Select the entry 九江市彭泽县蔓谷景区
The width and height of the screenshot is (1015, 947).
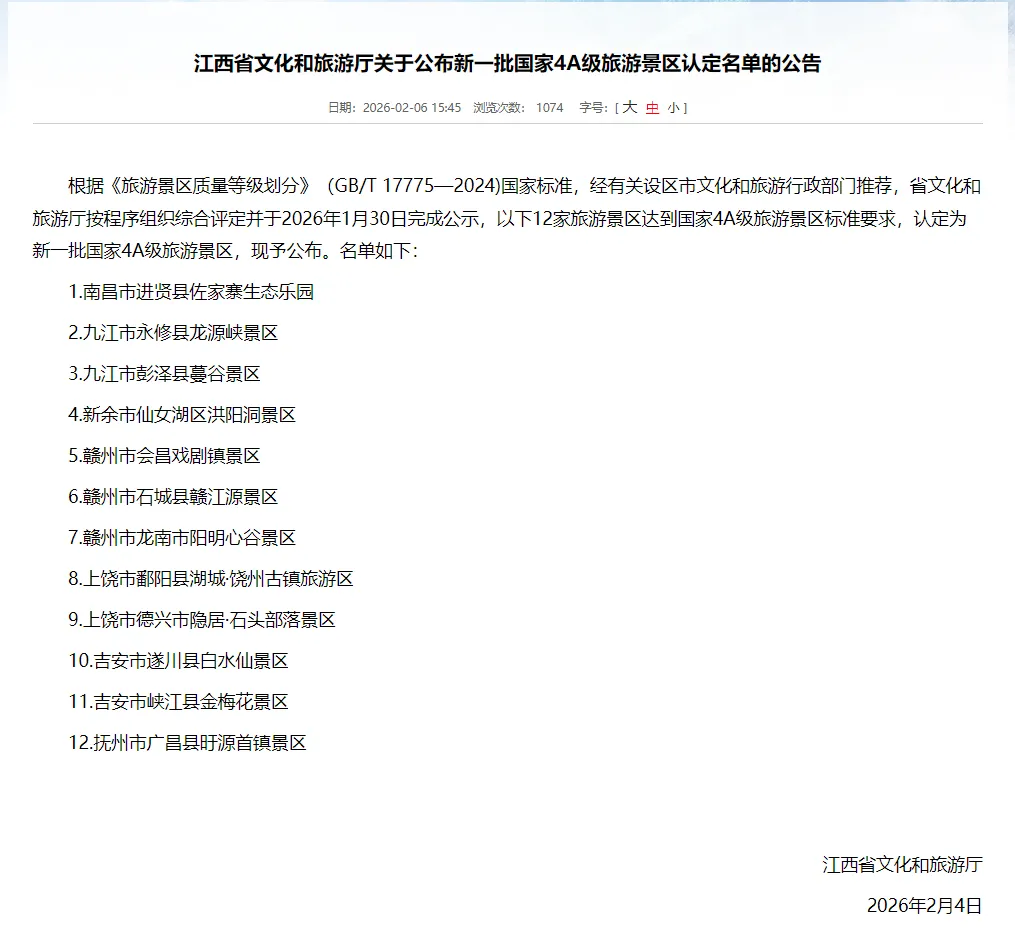click(167, 374)
